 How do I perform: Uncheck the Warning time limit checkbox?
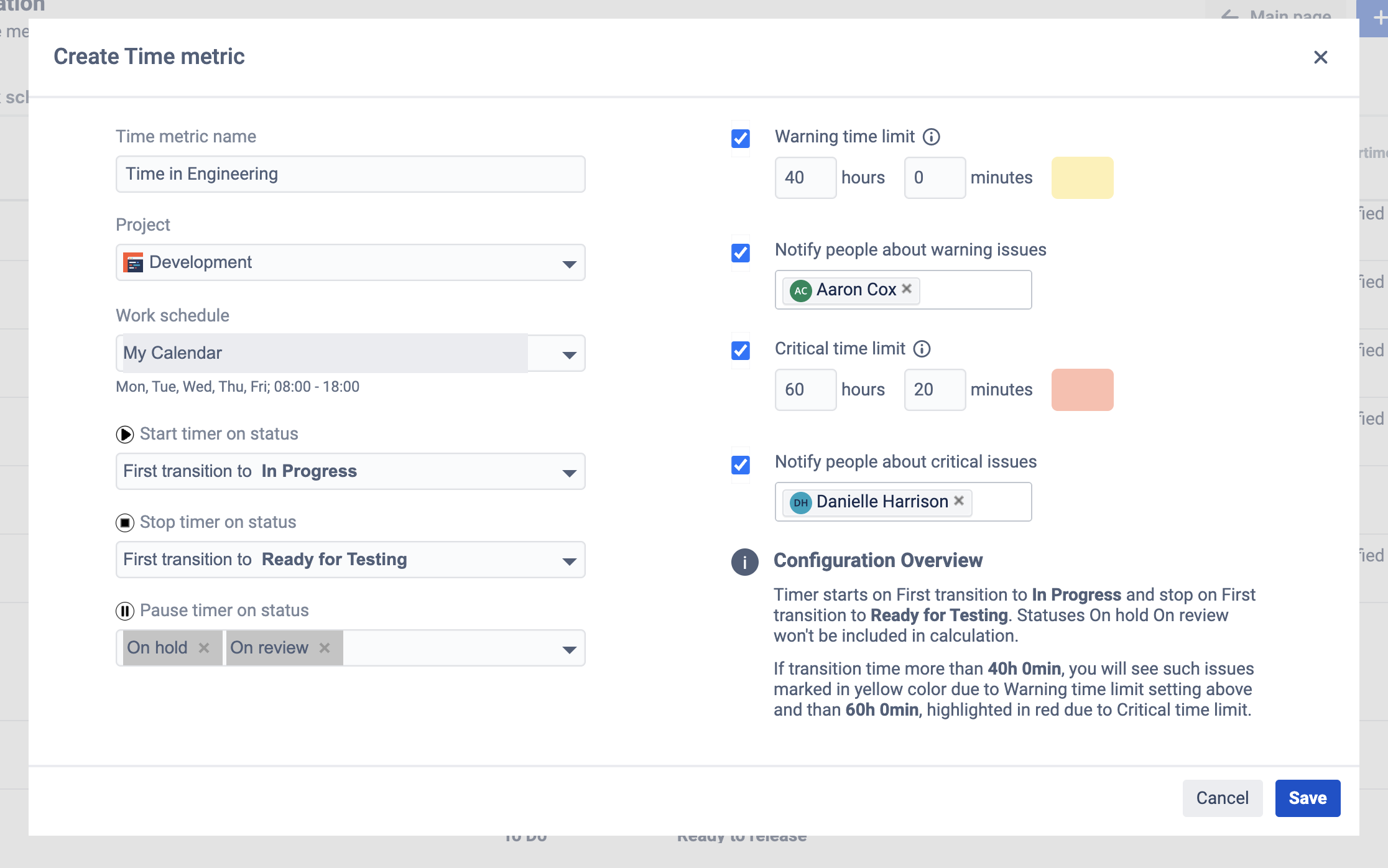(740, 138)
